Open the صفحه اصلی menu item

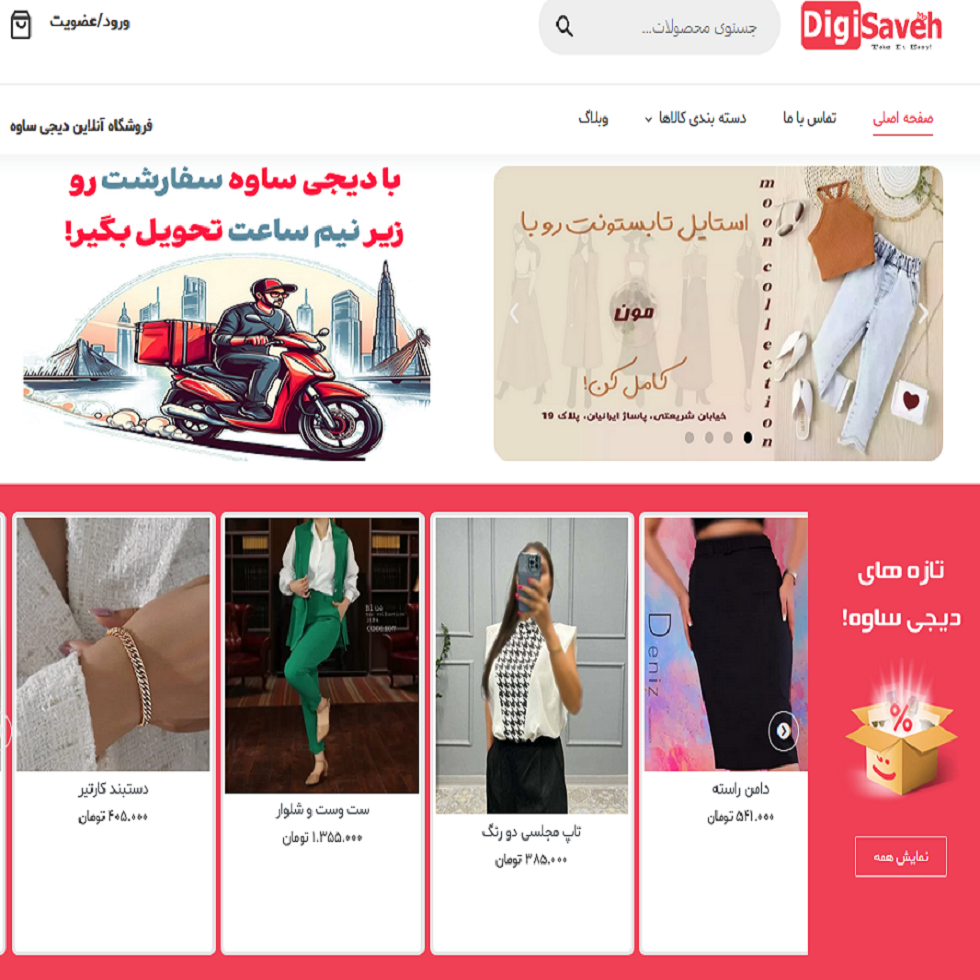click(902, 118)
